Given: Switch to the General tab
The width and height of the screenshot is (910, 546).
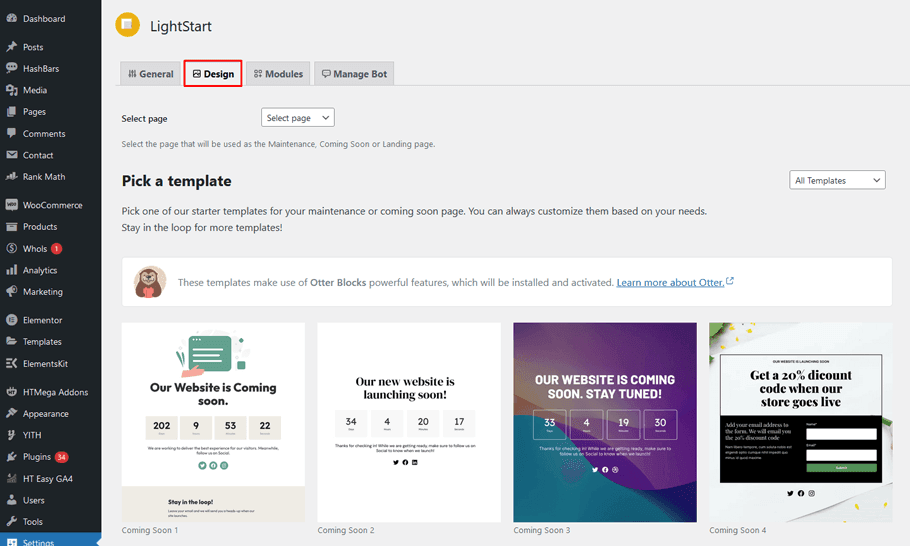Looking at the screenshot, I should [150, 74].
